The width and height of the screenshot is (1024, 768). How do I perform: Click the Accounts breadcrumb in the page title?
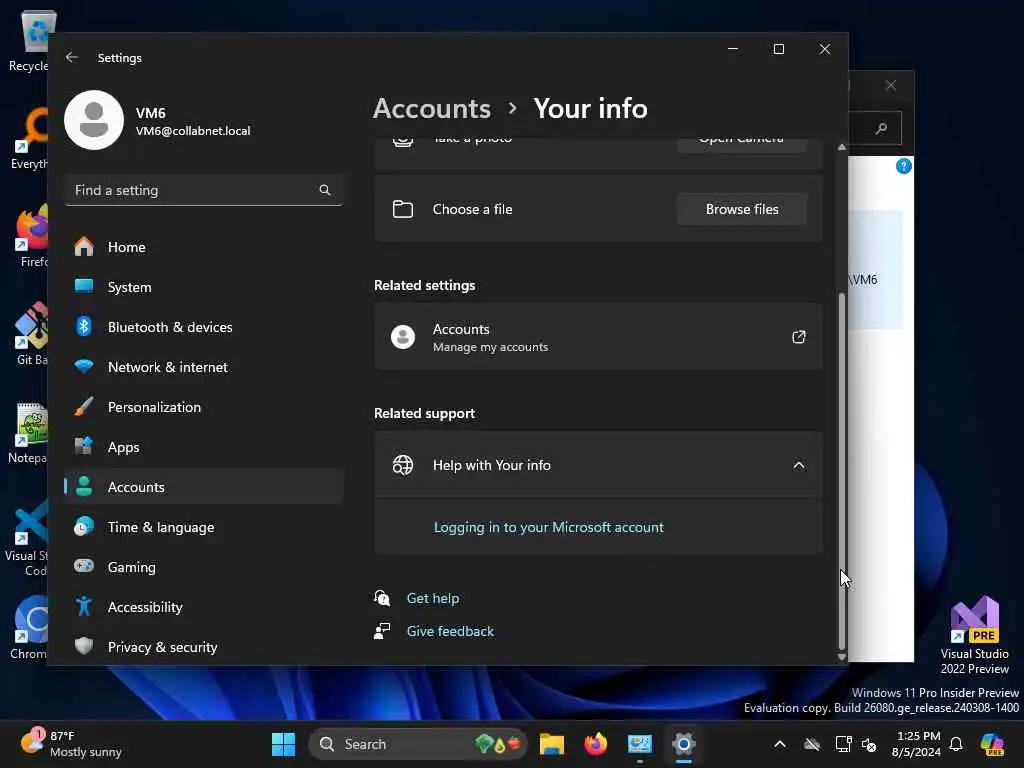[432, 108]
